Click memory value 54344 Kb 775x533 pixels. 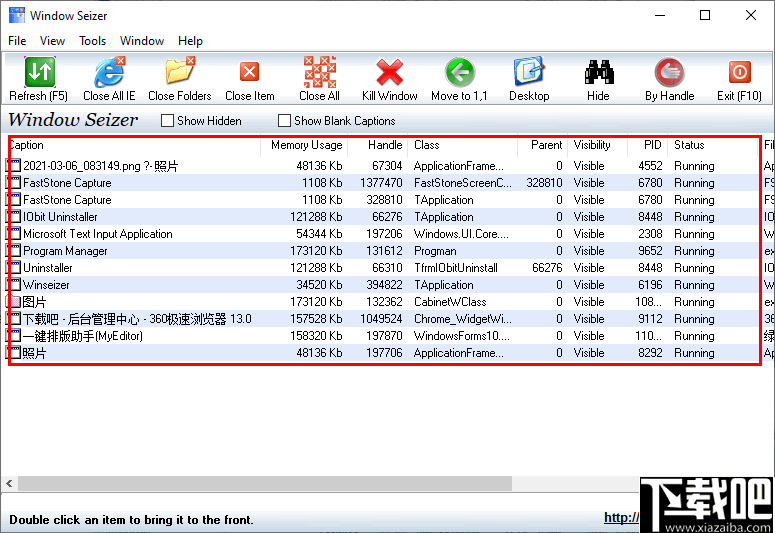319,234
